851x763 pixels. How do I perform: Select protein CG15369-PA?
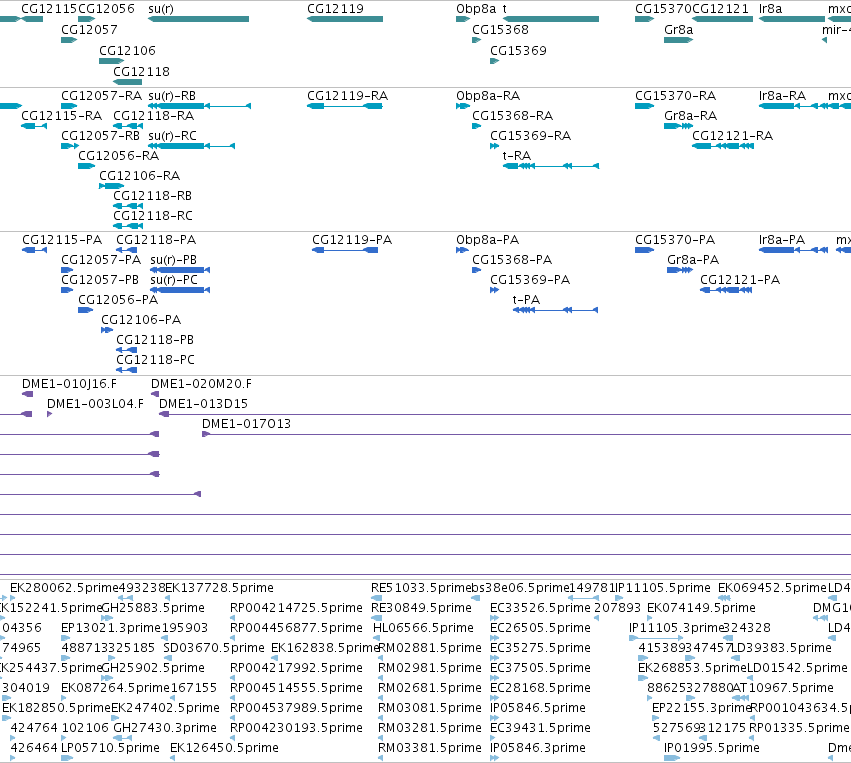coord(530,280)
